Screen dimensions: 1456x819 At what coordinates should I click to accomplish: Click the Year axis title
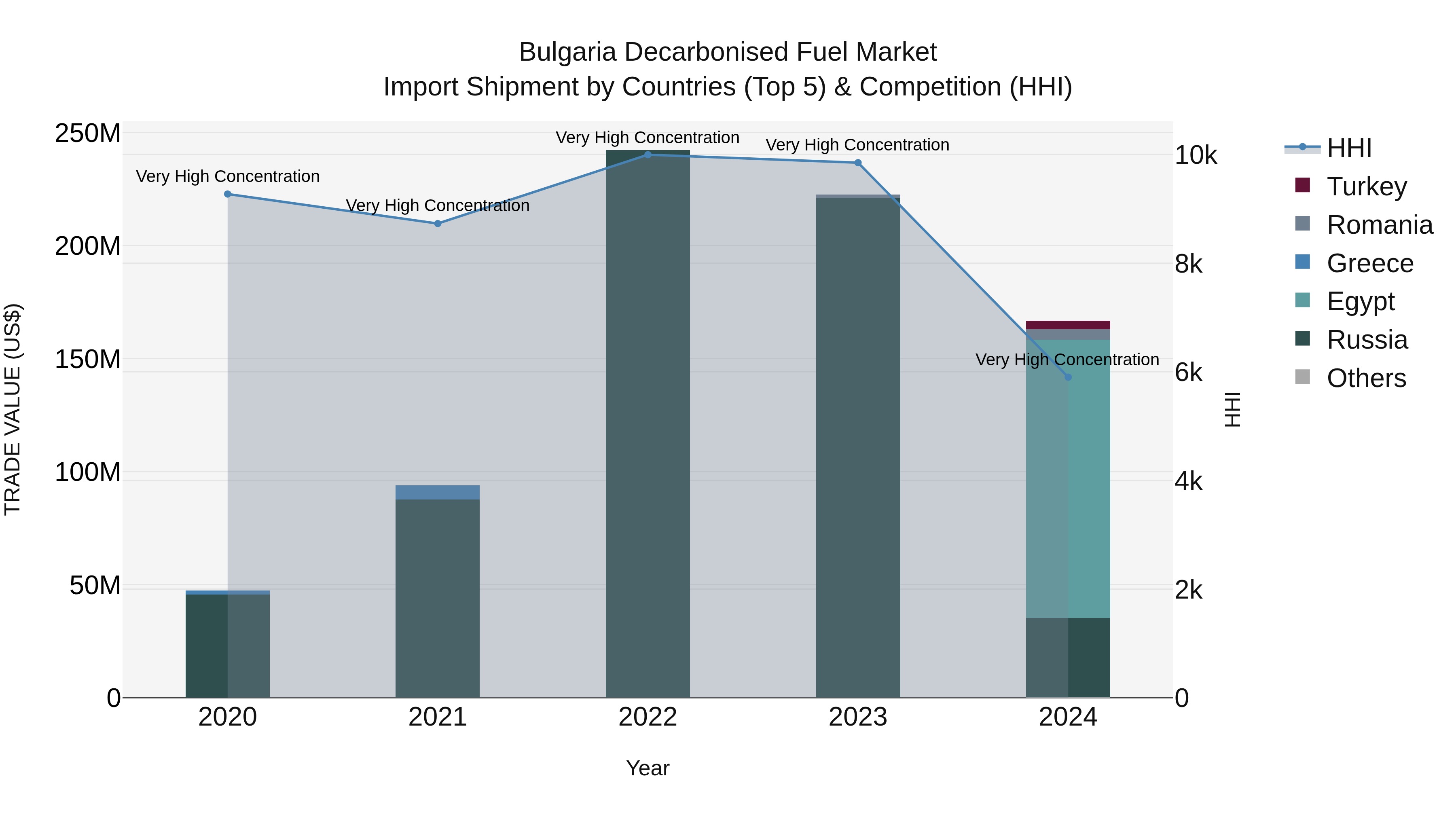[x=648, y=768]
